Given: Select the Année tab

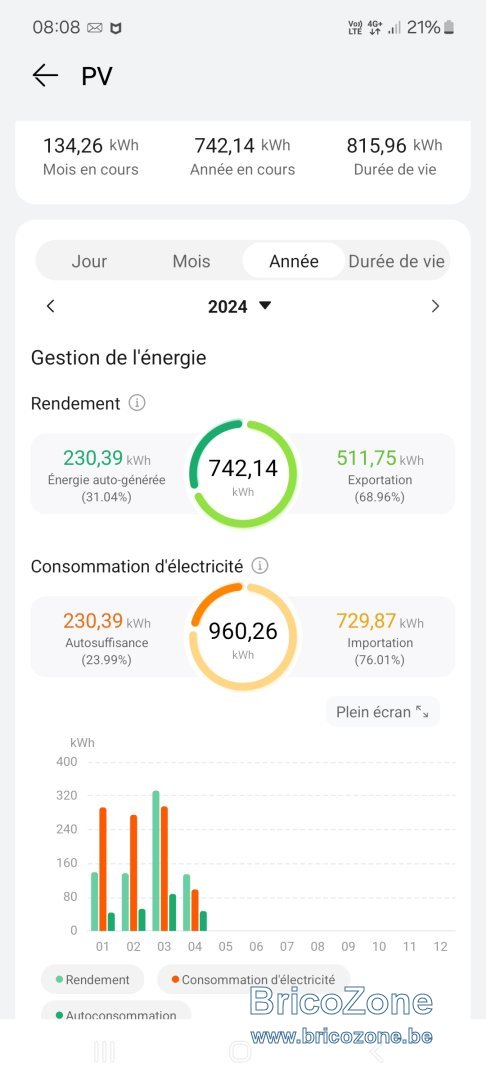Looking at the screenshot, I should click(294, 261).
